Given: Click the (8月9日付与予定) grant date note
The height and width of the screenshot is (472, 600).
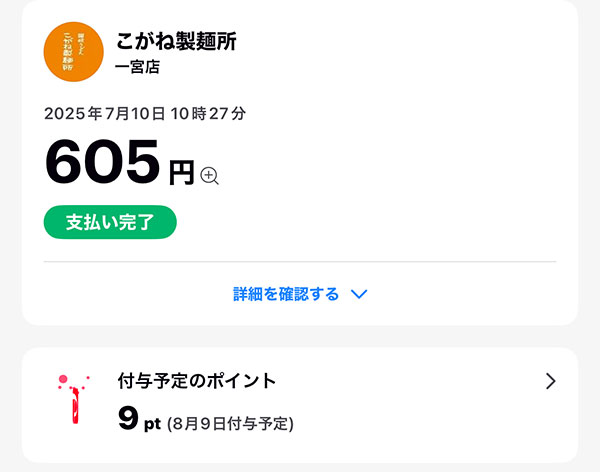Looking at the screenshot, I should (231, 424).
